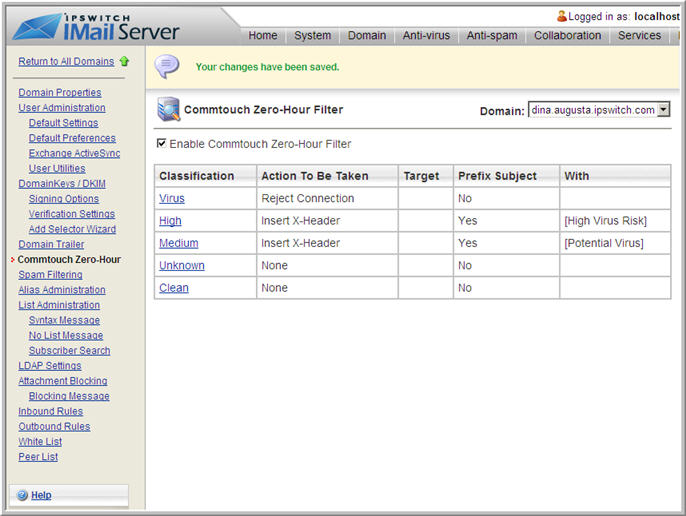
Task: Open the Clean classification link
Action: [x=174, y=288]
